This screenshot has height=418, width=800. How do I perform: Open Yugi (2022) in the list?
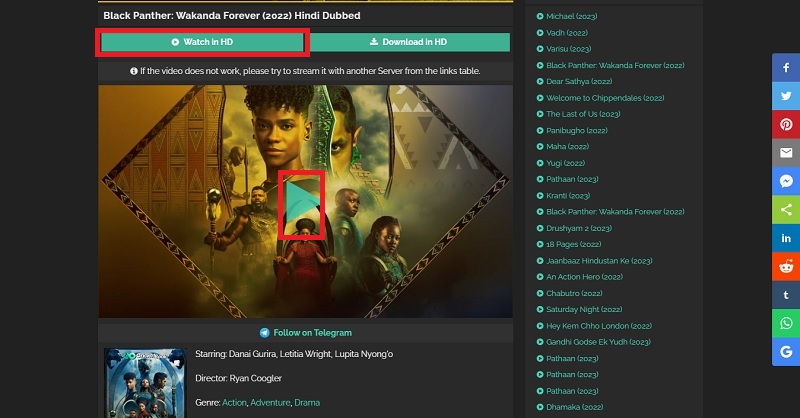(x=561, y=163)
